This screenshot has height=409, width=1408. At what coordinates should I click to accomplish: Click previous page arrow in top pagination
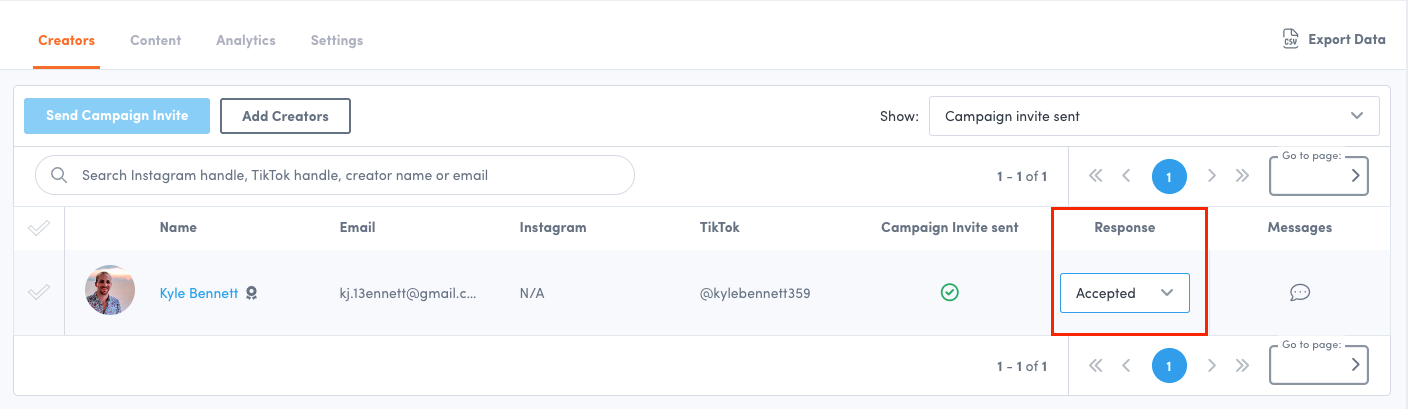point(1126,176)
